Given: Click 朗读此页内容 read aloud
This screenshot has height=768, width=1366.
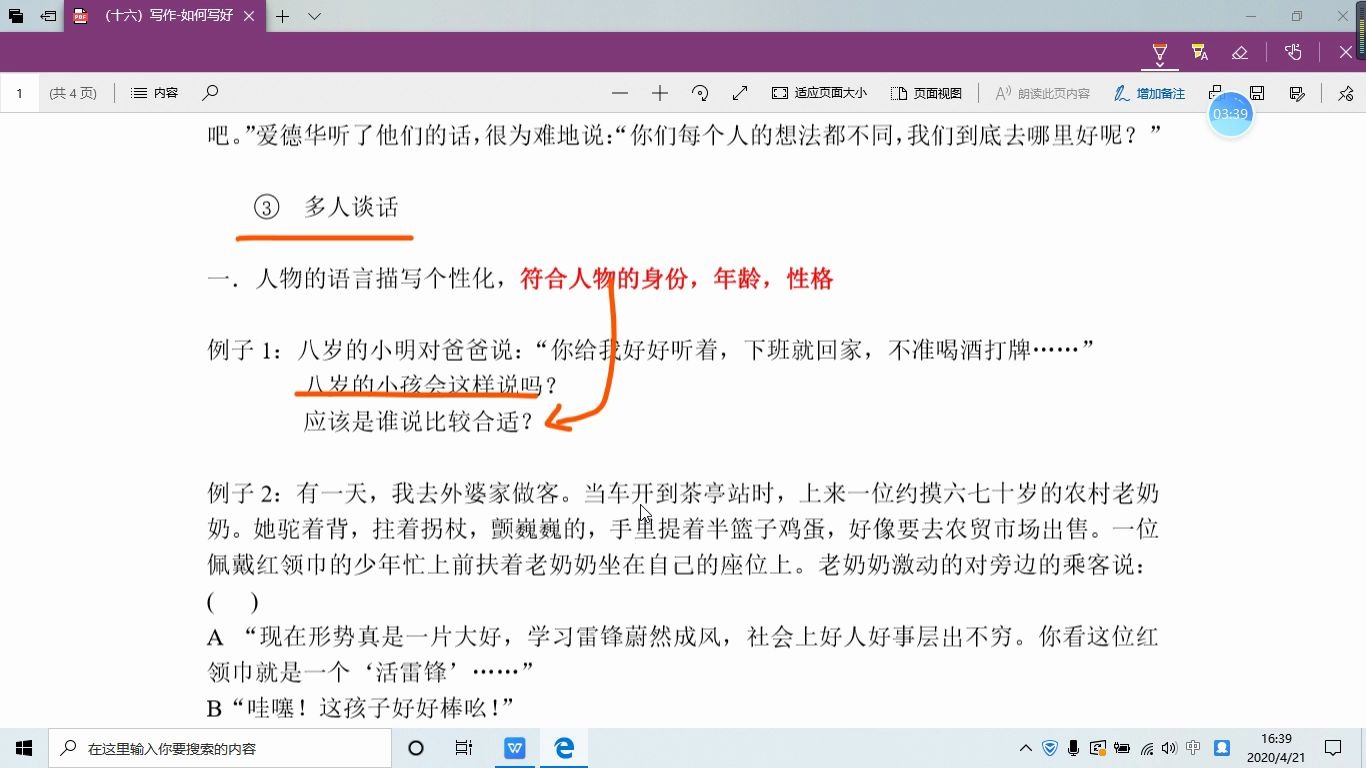Looking at the screenshot, I should click(x=1042, y=93).
